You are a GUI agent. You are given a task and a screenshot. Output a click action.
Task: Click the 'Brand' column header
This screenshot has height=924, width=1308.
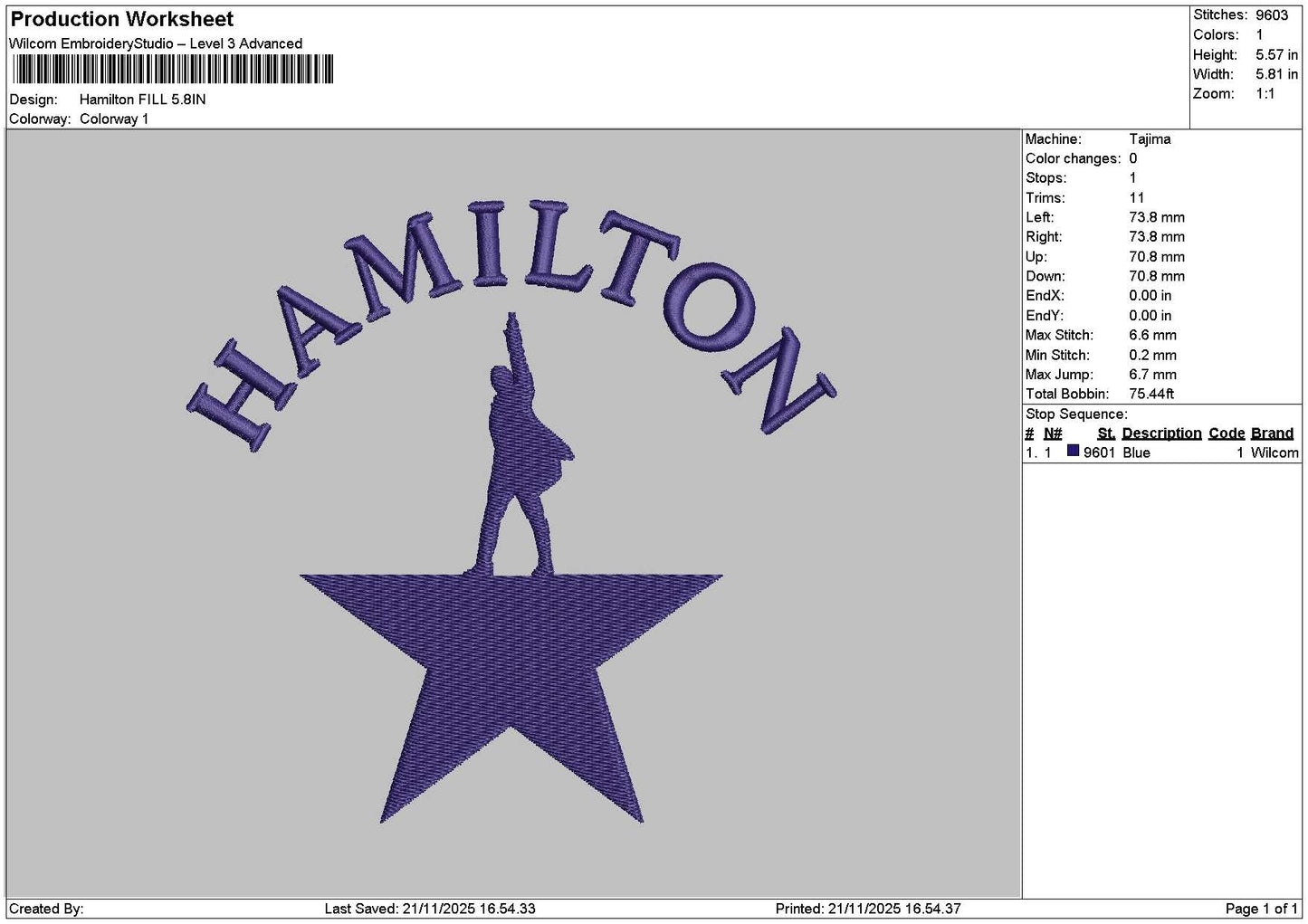pyautogui.click(x=1272, y=433)
